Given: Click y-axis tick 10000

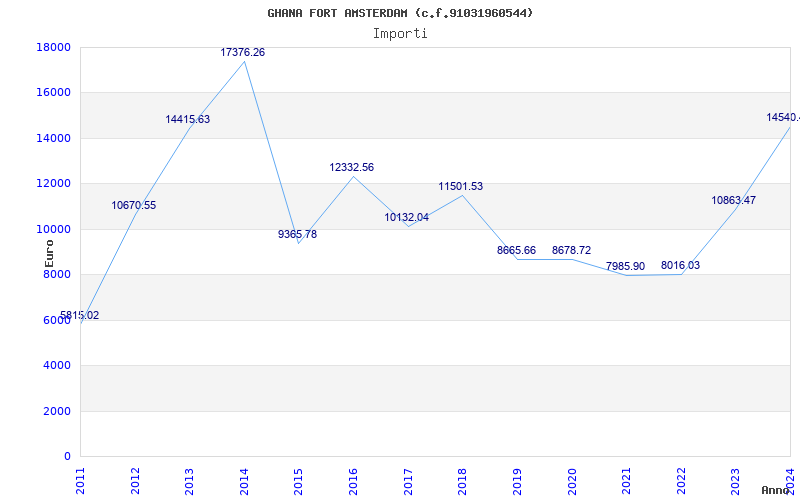Looking at the screenshot, I should (x=54, y=229).
